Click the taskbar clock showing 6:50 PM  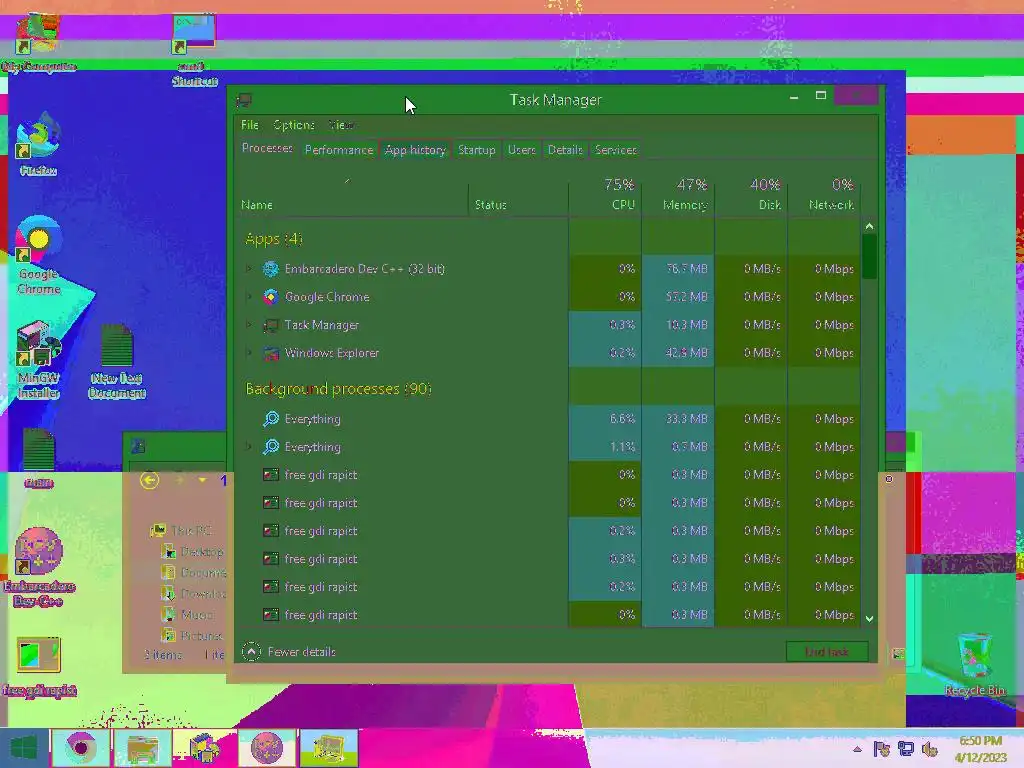(980, 748)
